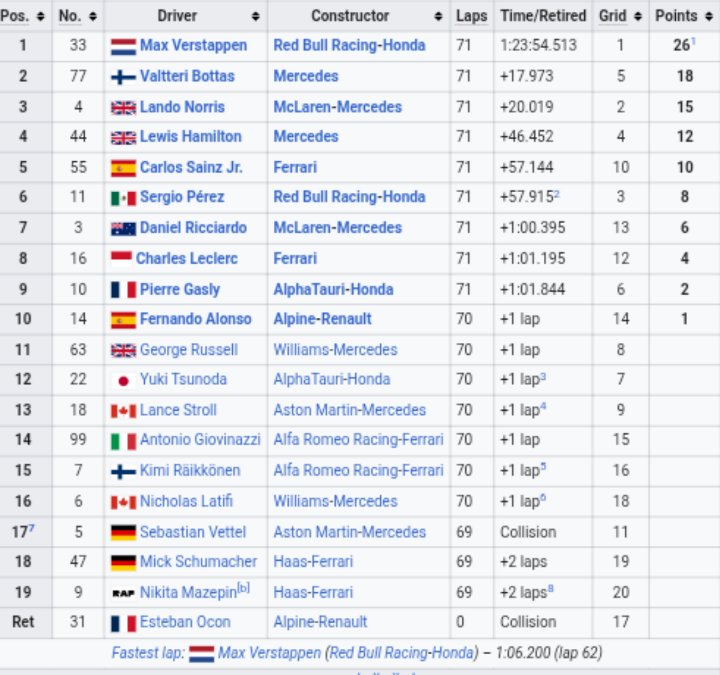Open Carlos Sainz Jr. driver link
The height and width of the screenshot is (675, 720).
pos(191,167)
